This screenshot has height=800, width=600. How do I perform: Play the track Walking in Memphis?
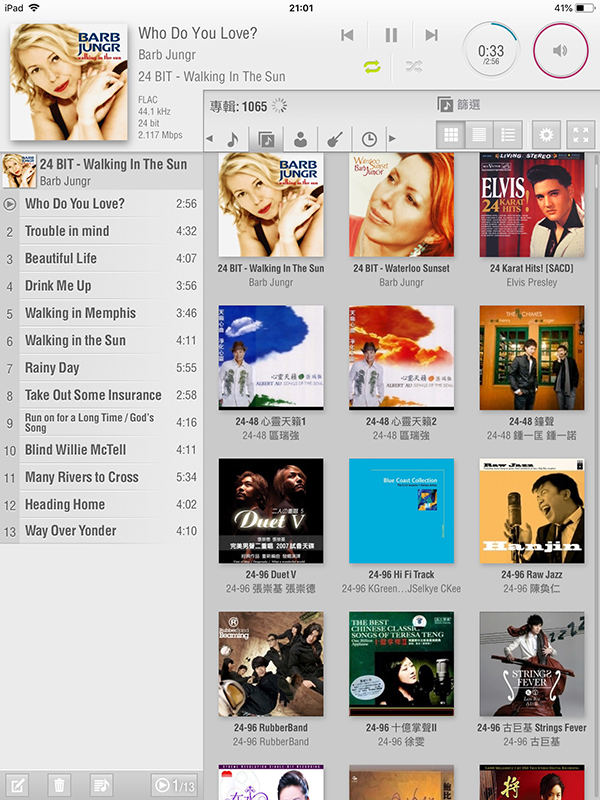(80, 313)
